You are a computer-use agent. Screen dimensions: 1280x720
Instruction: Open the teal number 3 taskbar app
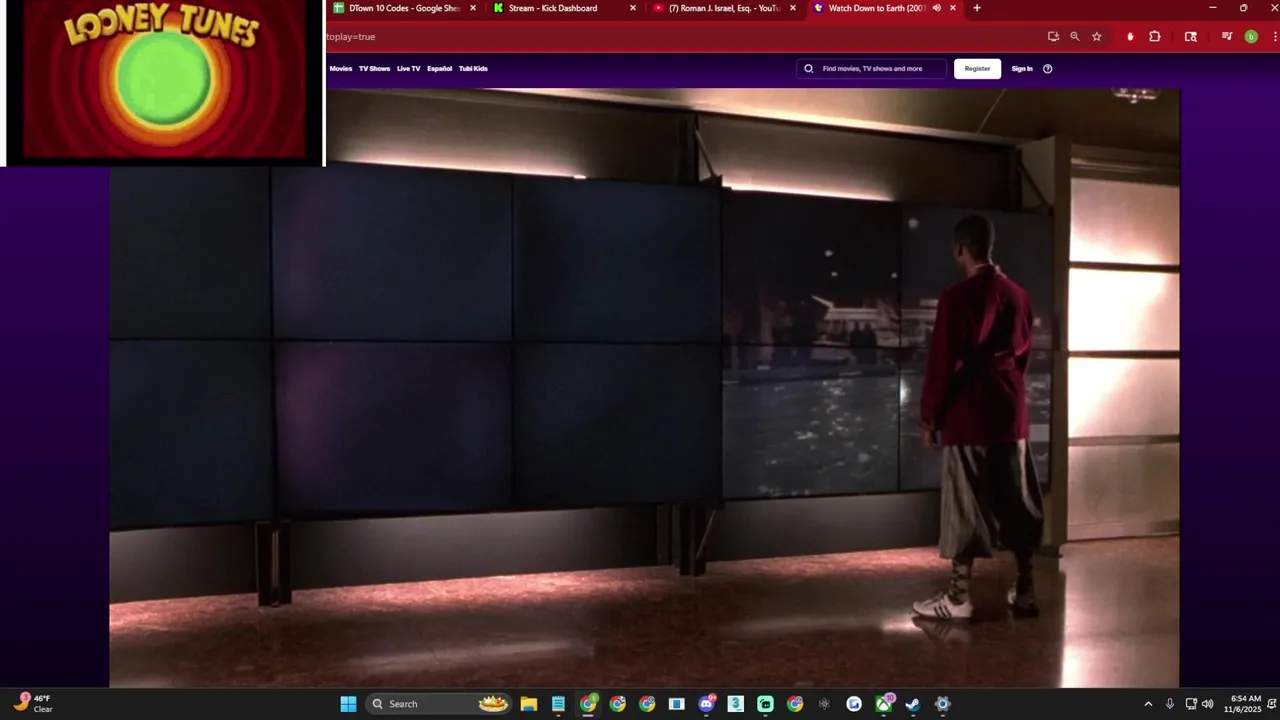pos(735,704)
